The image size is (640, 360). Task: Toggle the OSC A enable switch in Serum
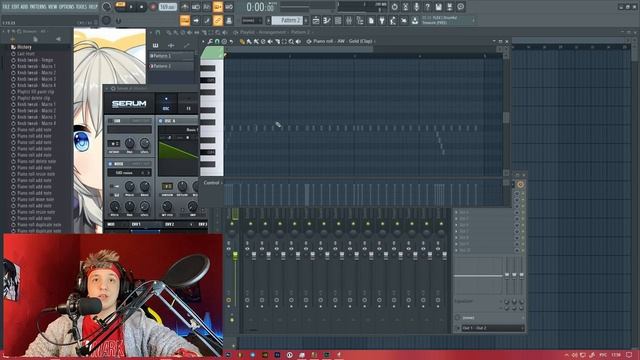tap(161, 121)
